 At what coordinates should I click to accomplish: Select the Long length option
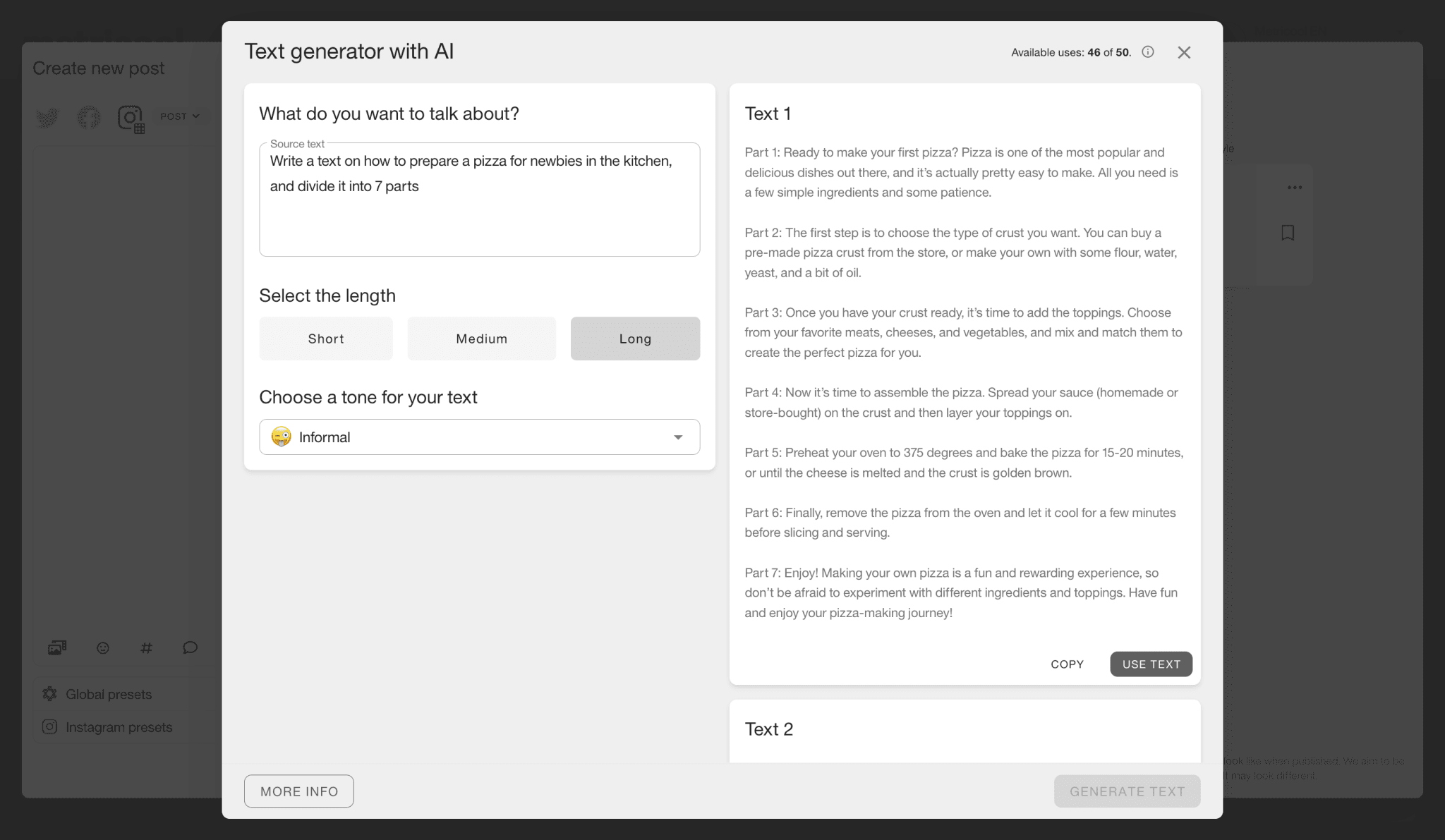[634, 339]
